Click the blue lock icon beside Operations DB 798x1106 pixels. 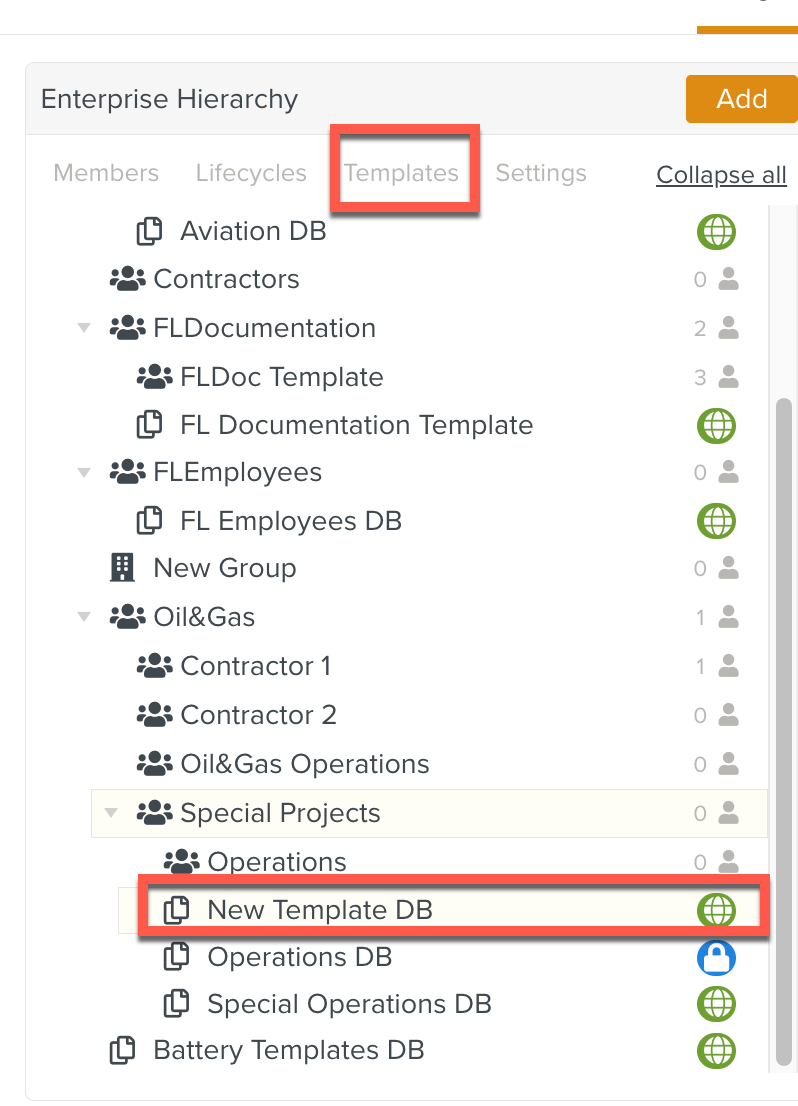716,957
